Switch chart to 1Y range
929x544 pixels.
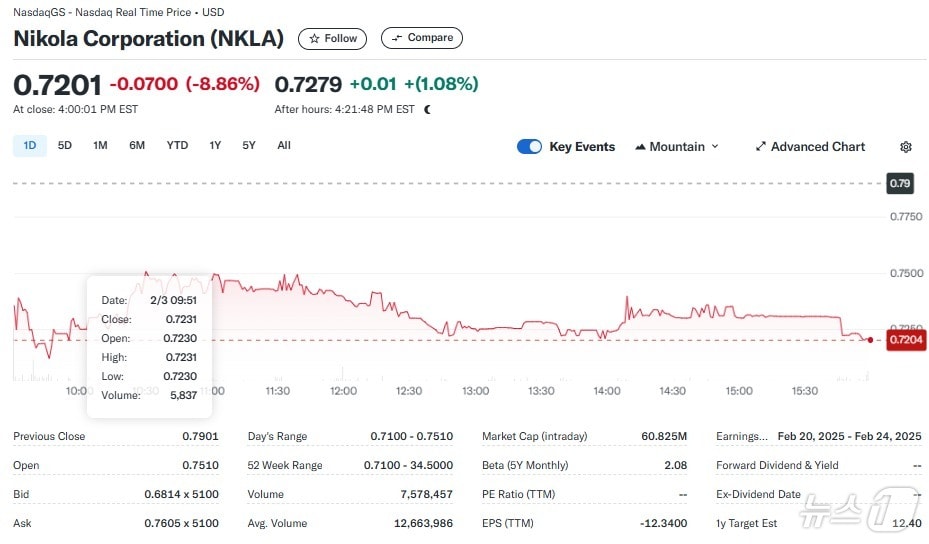[215, 145]
